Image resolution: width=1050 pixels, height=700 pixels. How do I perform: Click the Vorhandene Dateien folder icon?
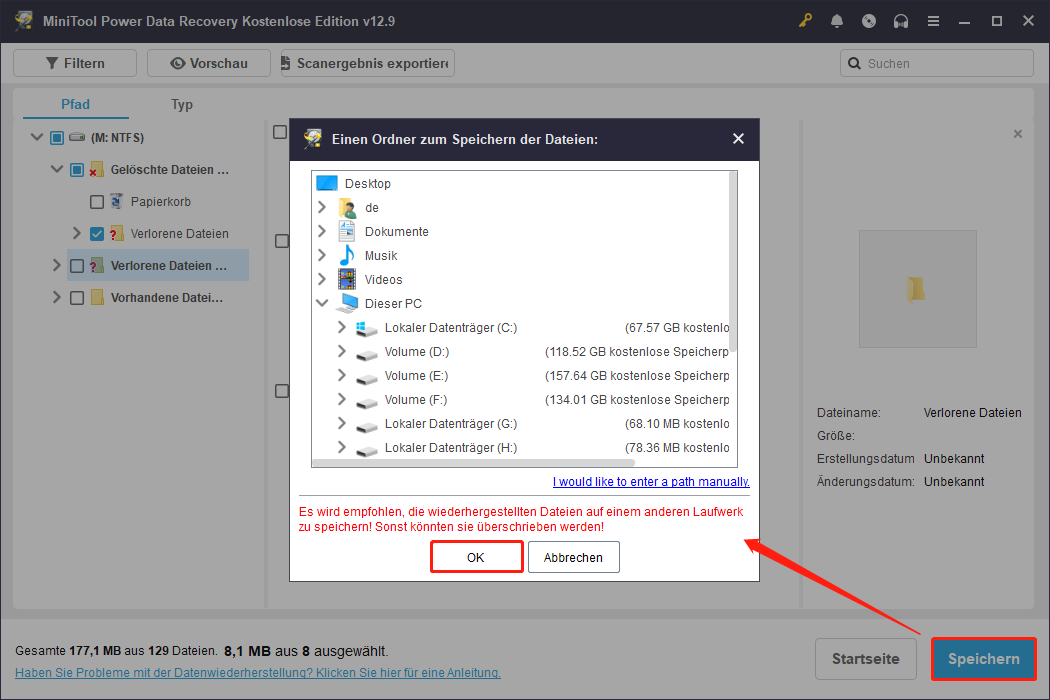coord(97,297)
